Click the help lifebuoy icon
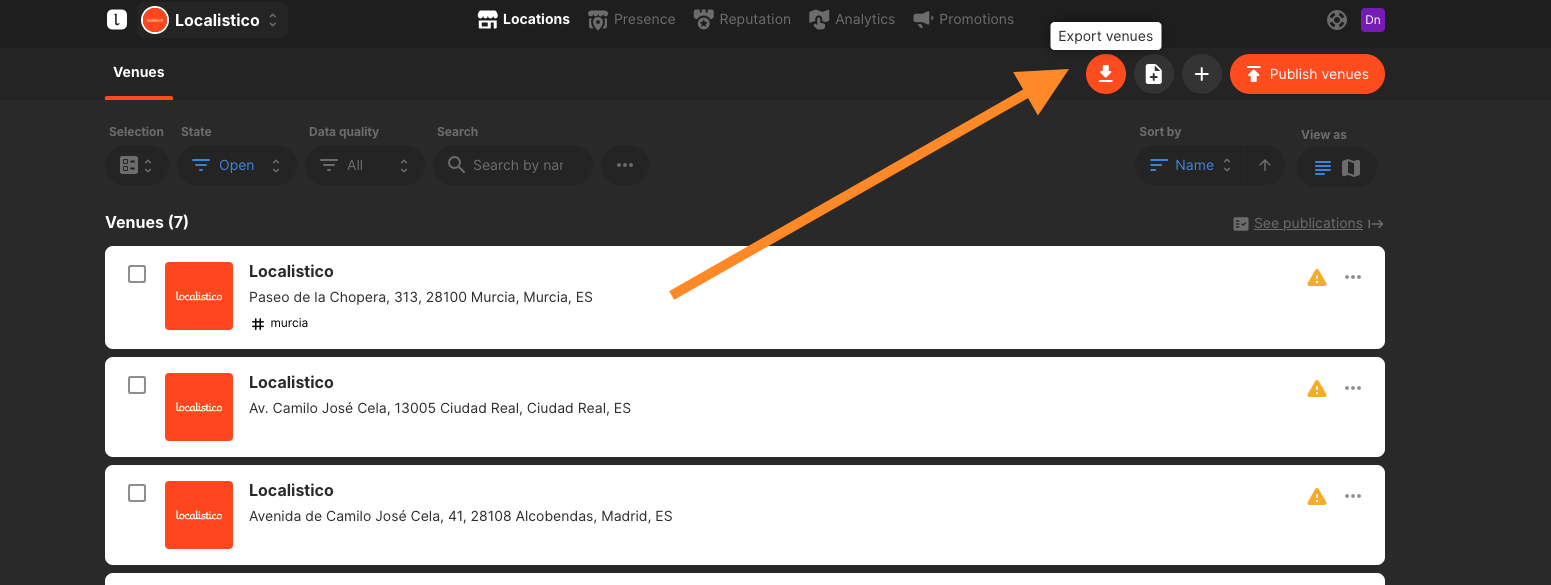Screen dimensions: 1551x585 [1336, 20]
